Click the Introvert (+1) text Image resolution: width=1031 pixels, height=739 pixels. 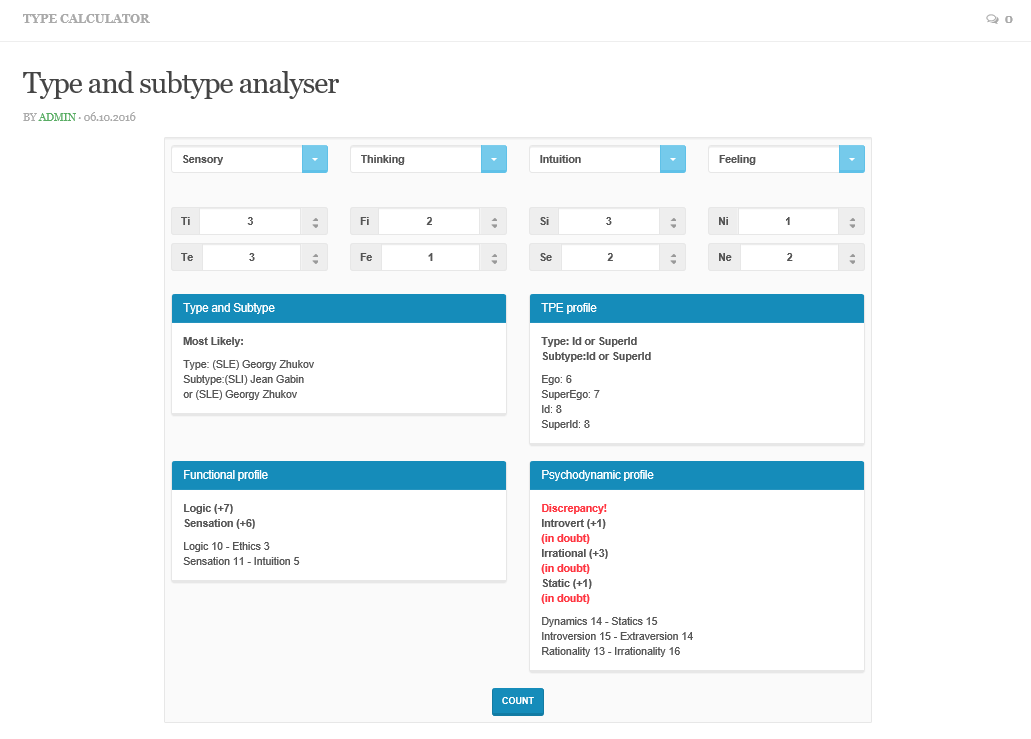click(x=573, y=523)
